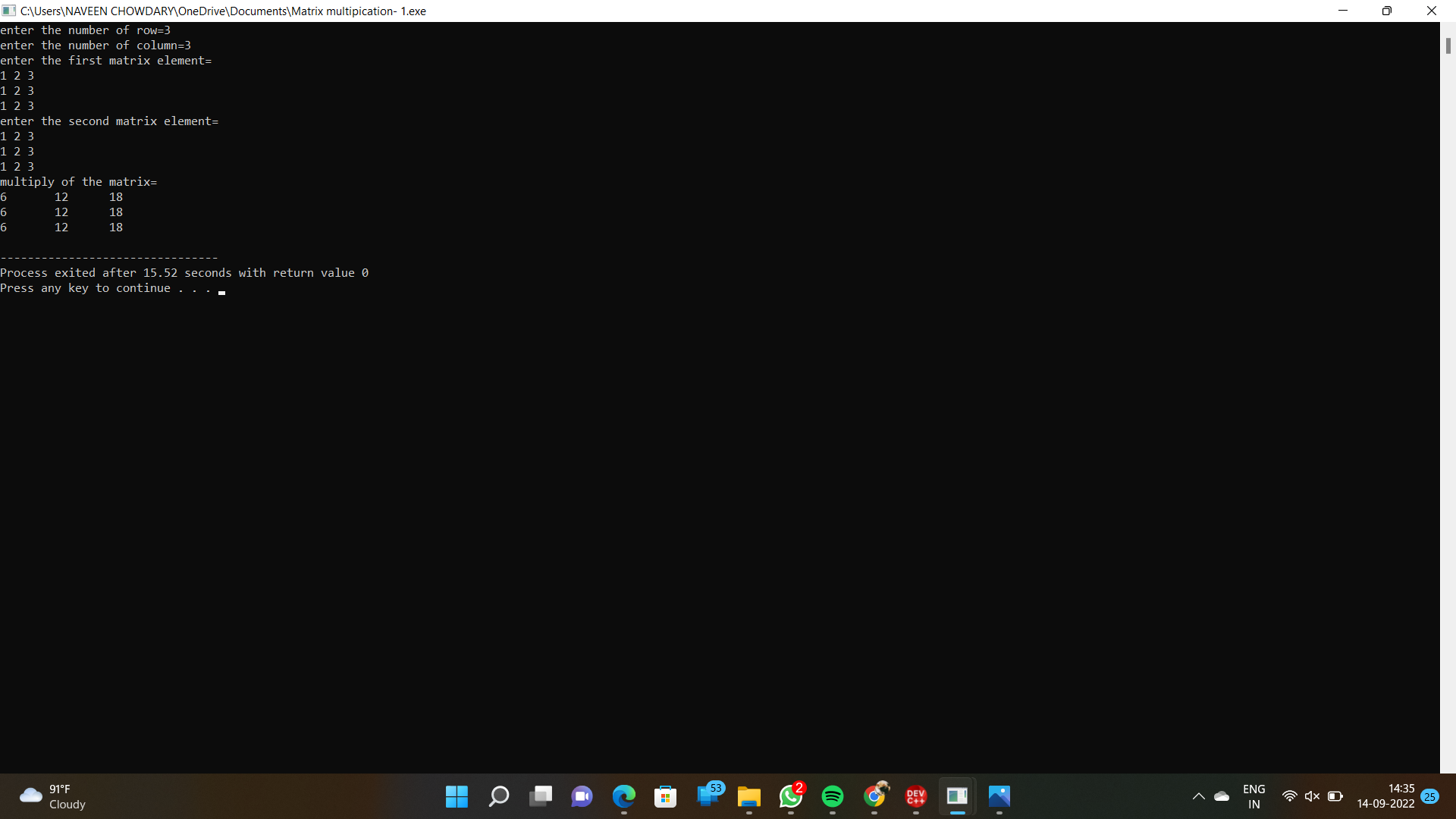Expand hidden system tray icons
This screenshot has height=819, width=1456.
tap(1199, 796)
